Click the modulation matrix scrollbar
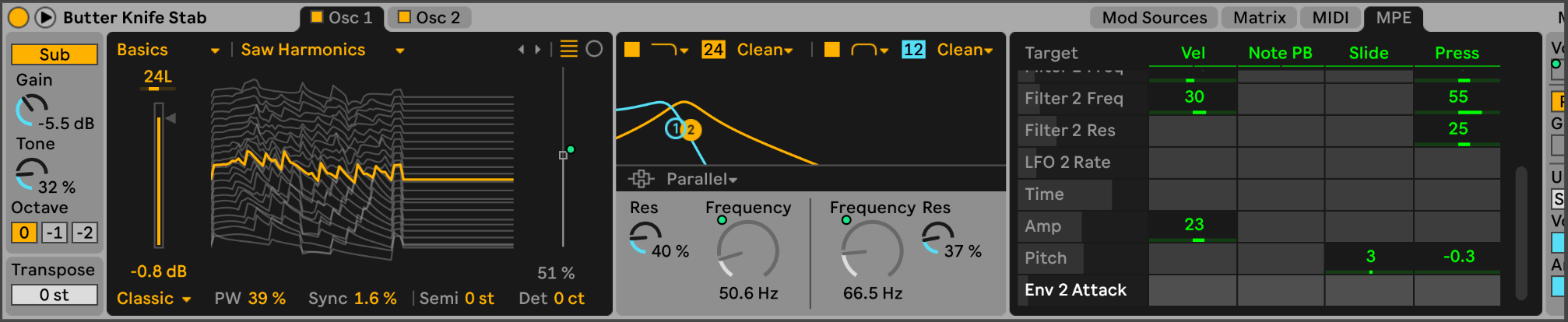This screenshot has height=322, width=1568. [1521, 232]
